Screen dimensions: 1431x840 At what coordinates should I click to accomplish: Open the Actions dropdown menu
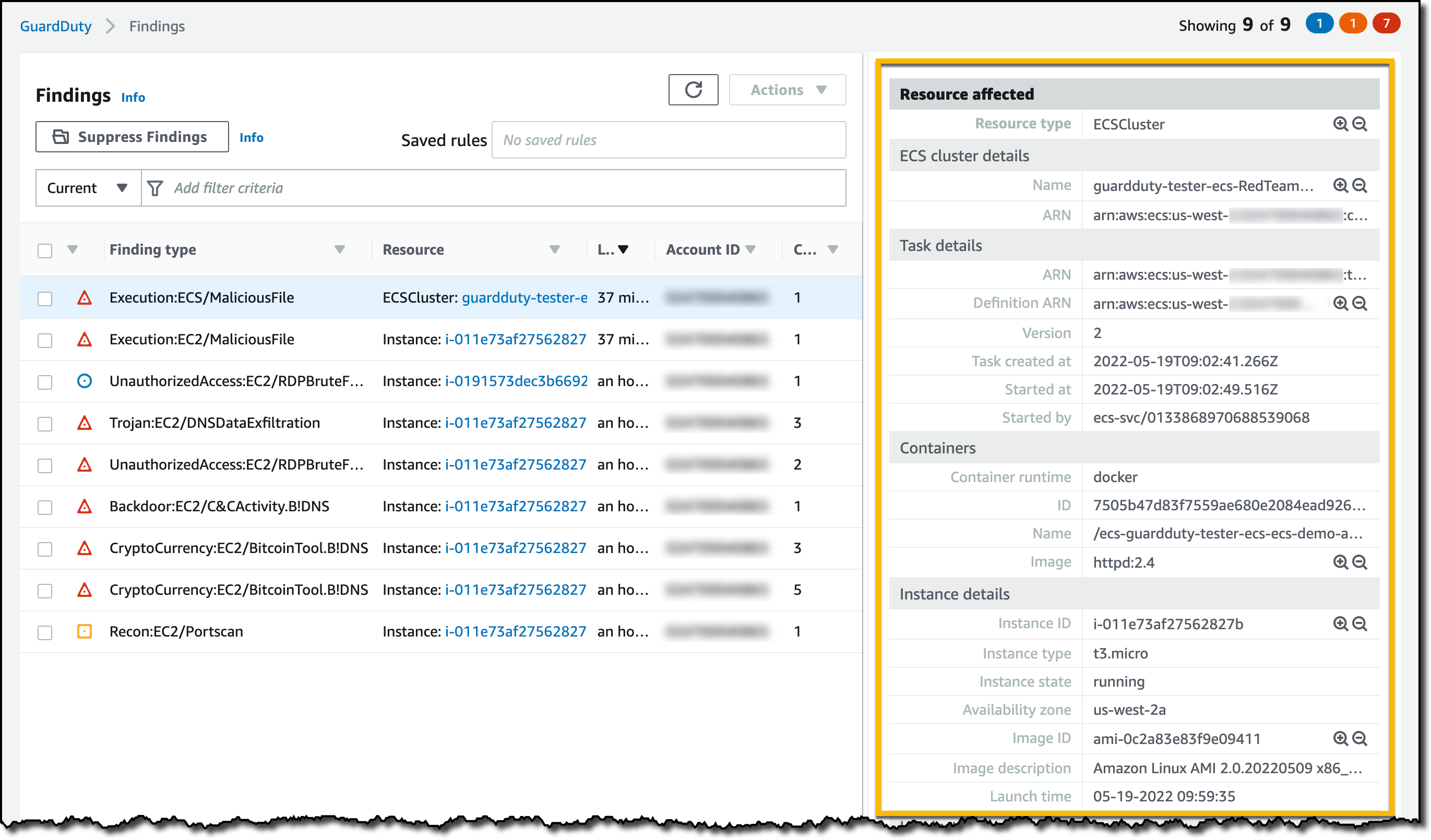787,90
